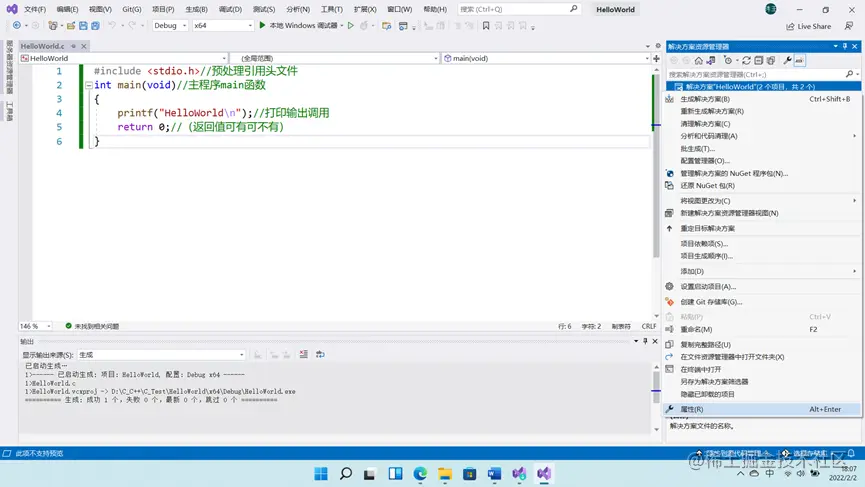Click the pending changes filter clock icon

pos(728,60)
